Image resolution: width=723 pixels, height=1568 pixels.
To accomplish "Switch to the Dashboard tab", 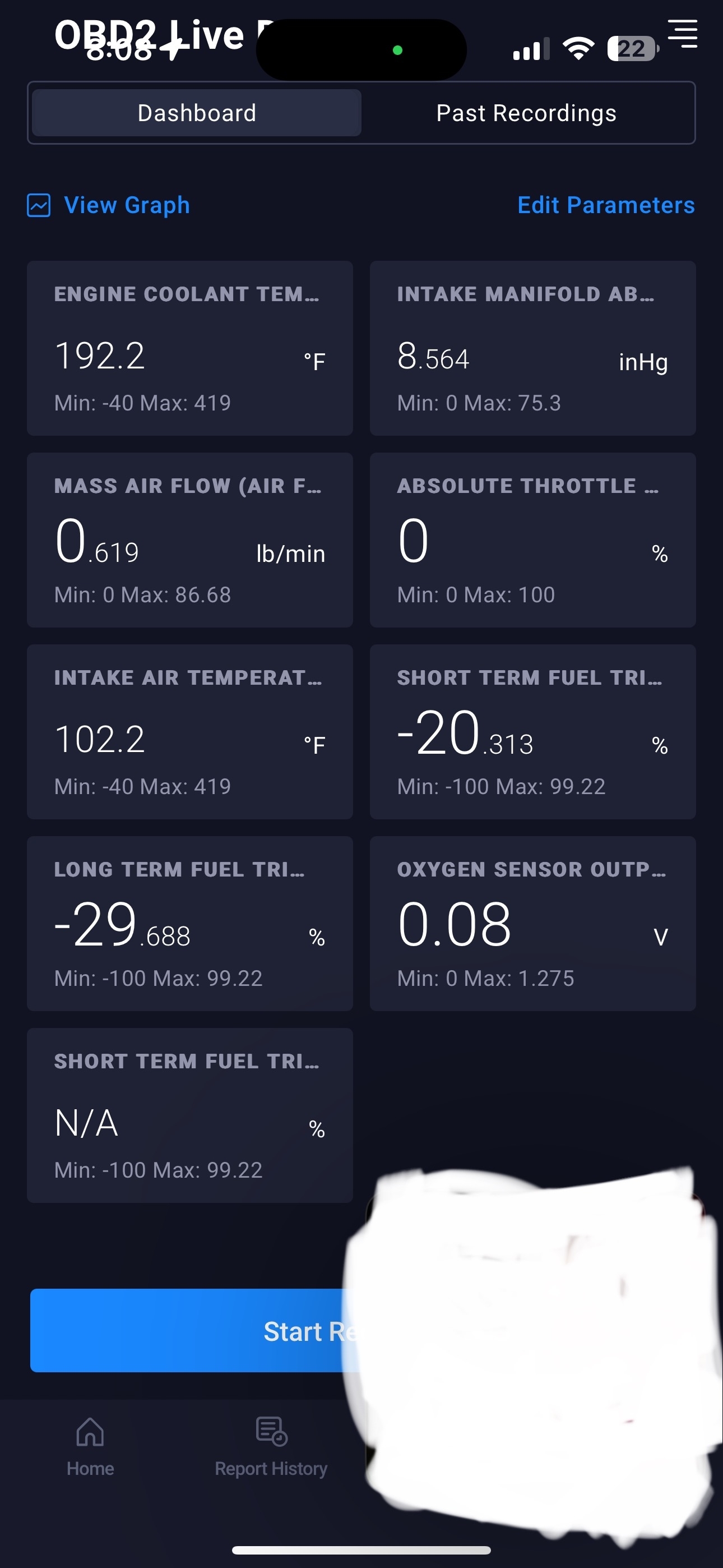I will coord(197,113).
